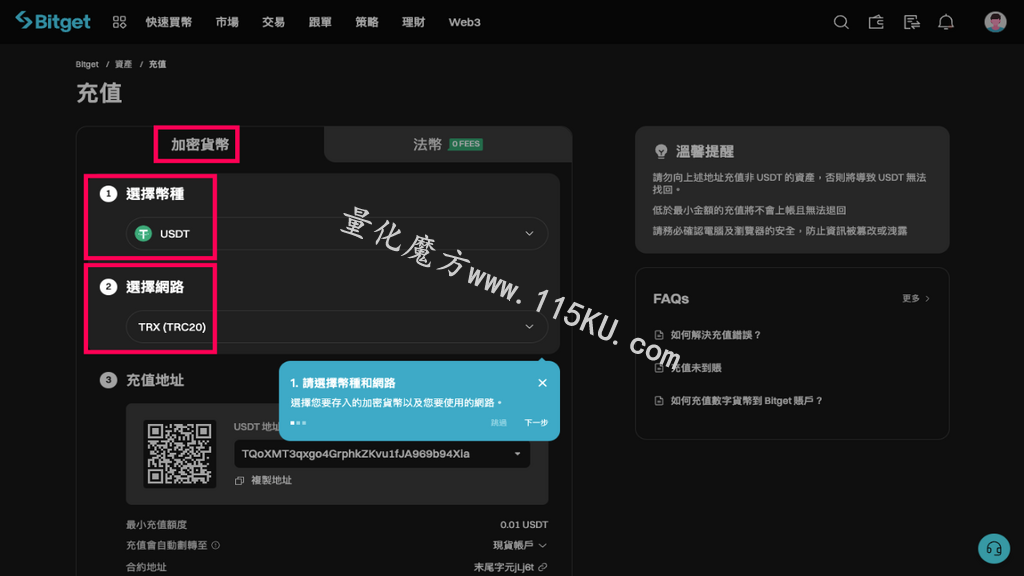Click 資產 breadcrumb link
This screenshot has height=576, width=1024.
(123, 64)
